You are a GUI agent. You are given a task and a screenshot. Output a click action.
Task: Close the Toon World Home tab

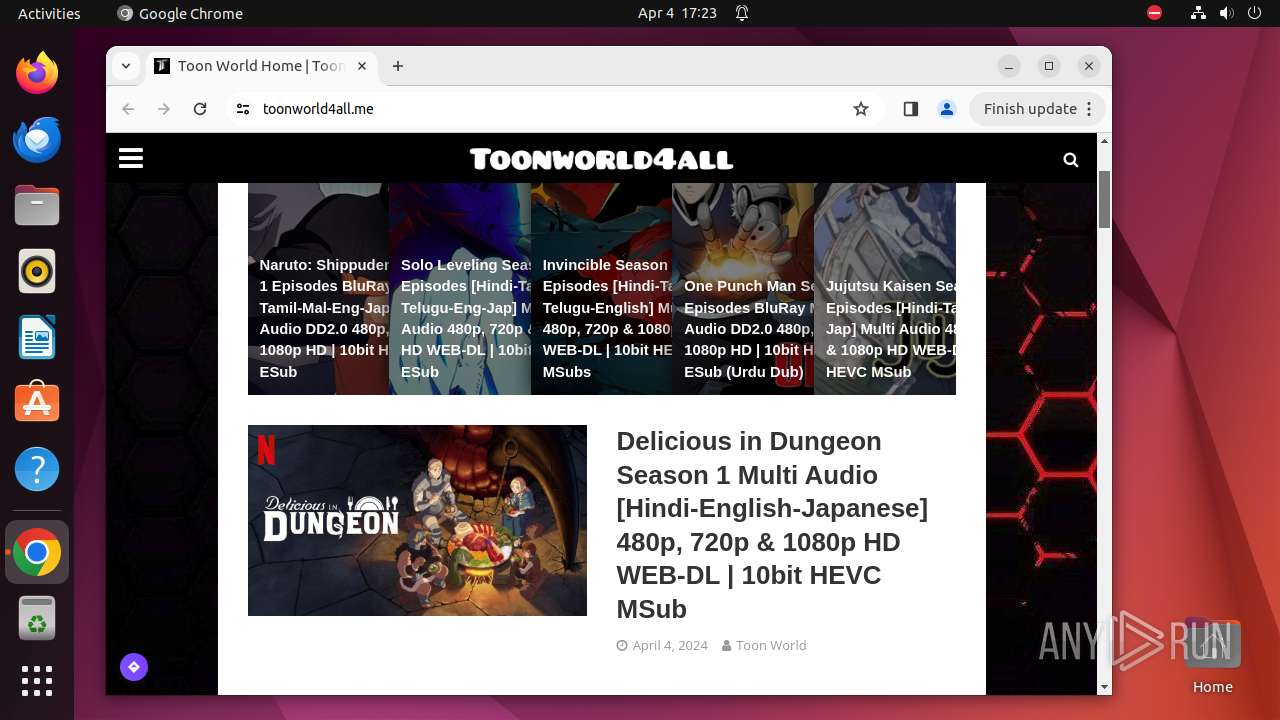tap(362, 66)
